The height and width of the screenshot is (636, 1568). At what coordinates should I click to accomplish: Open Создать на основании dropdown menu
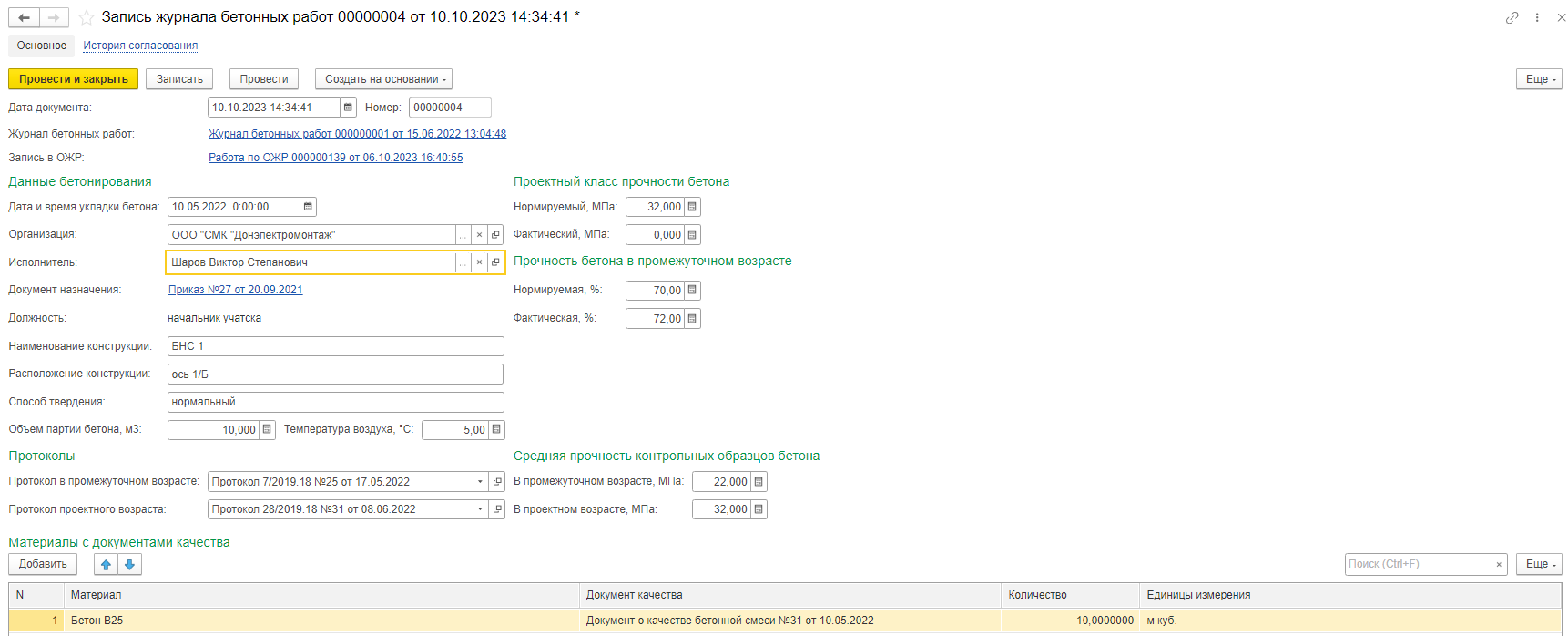pos(383,79)
